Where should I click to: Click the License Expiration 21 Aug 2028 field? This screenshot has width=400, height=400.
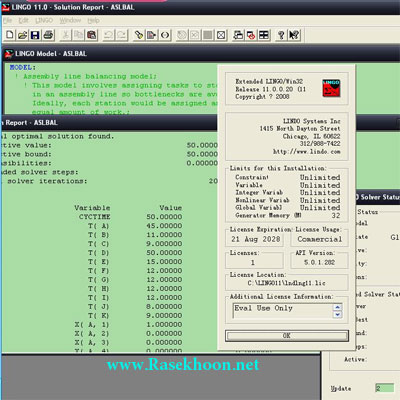(255, 239)
